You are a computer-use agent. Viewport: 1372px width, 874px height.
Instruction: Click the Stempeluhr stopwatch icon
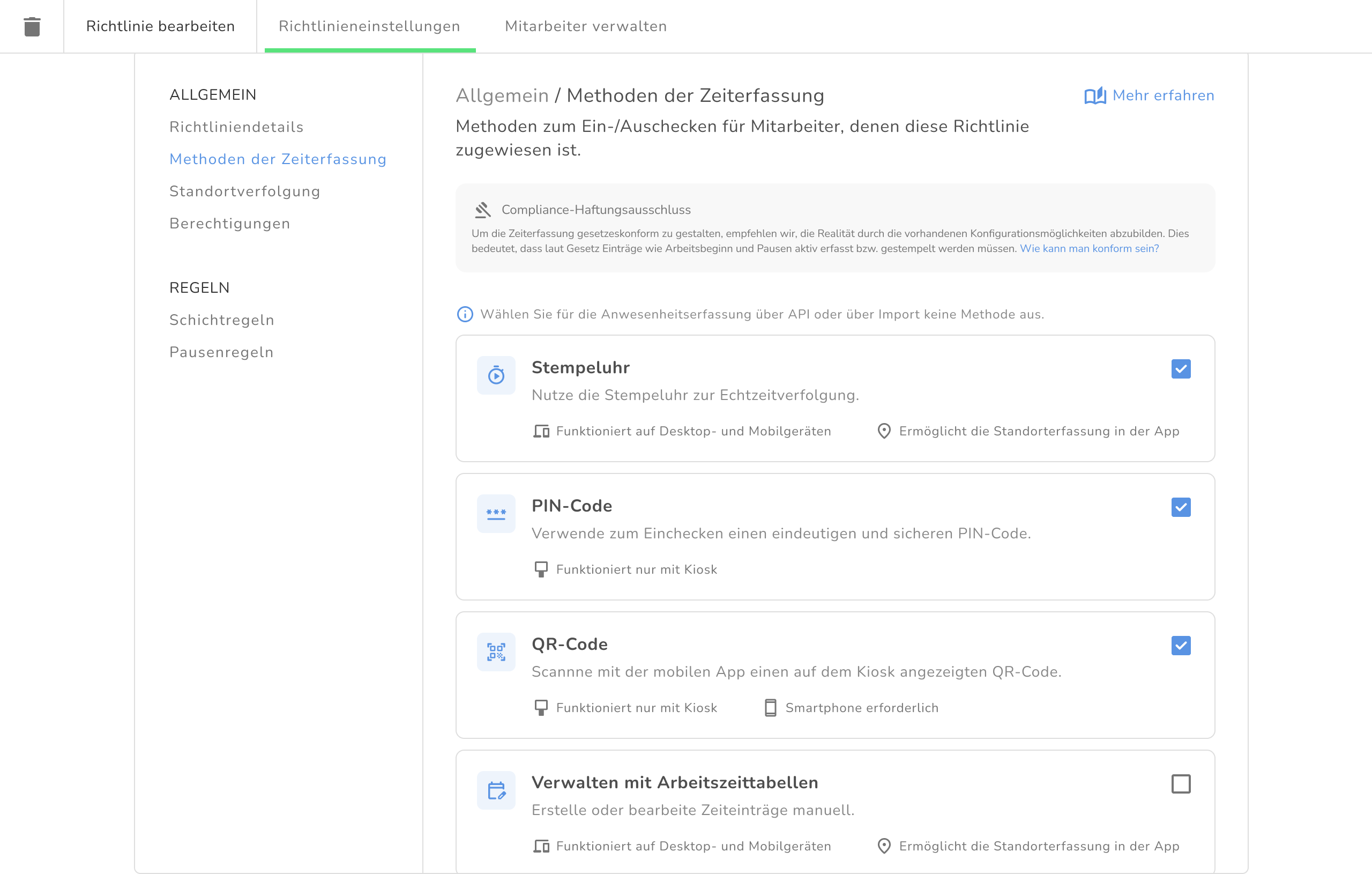496,375
